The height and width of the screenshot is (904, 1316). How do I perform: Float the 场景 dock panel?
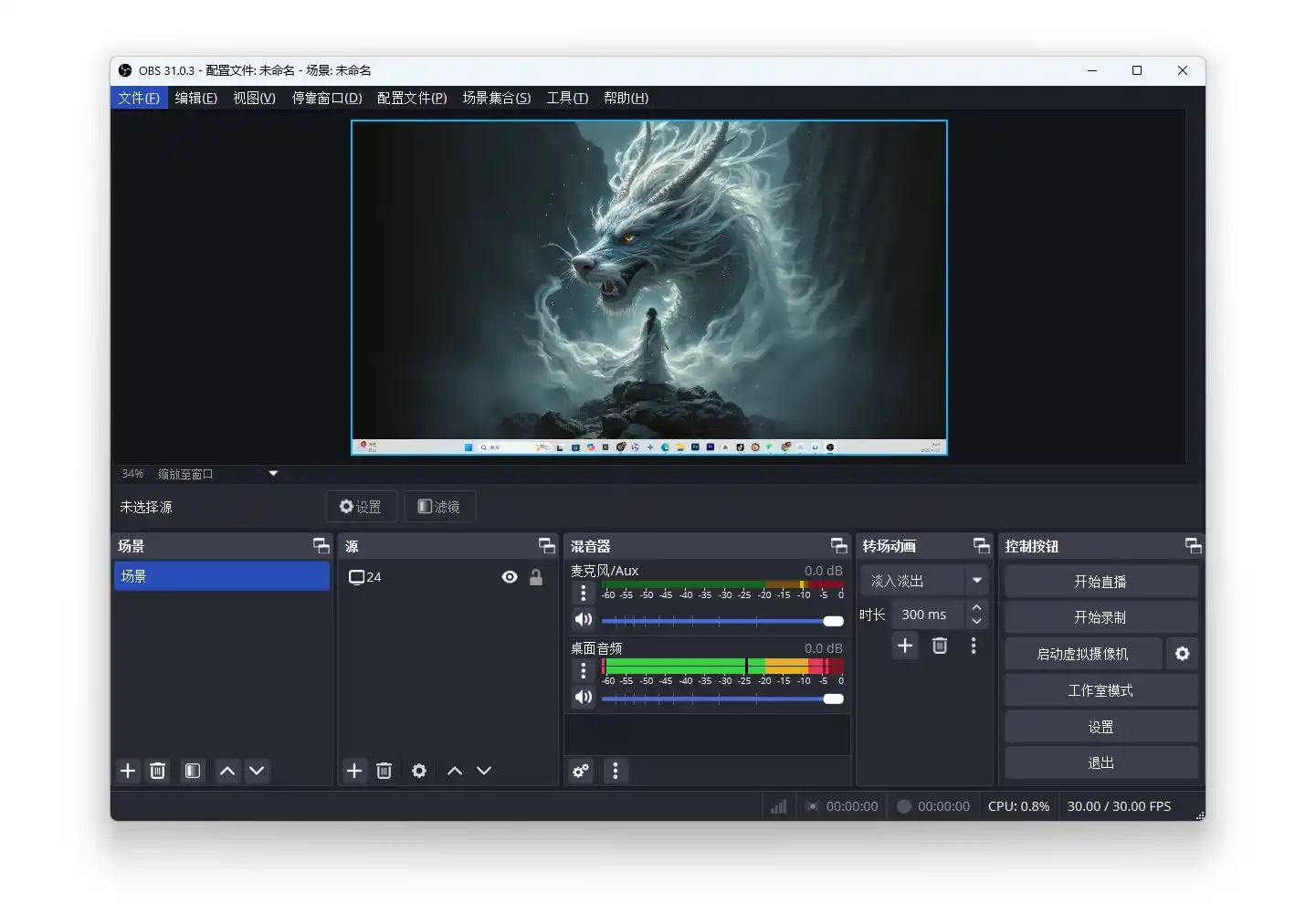click(x=321, y=546)
